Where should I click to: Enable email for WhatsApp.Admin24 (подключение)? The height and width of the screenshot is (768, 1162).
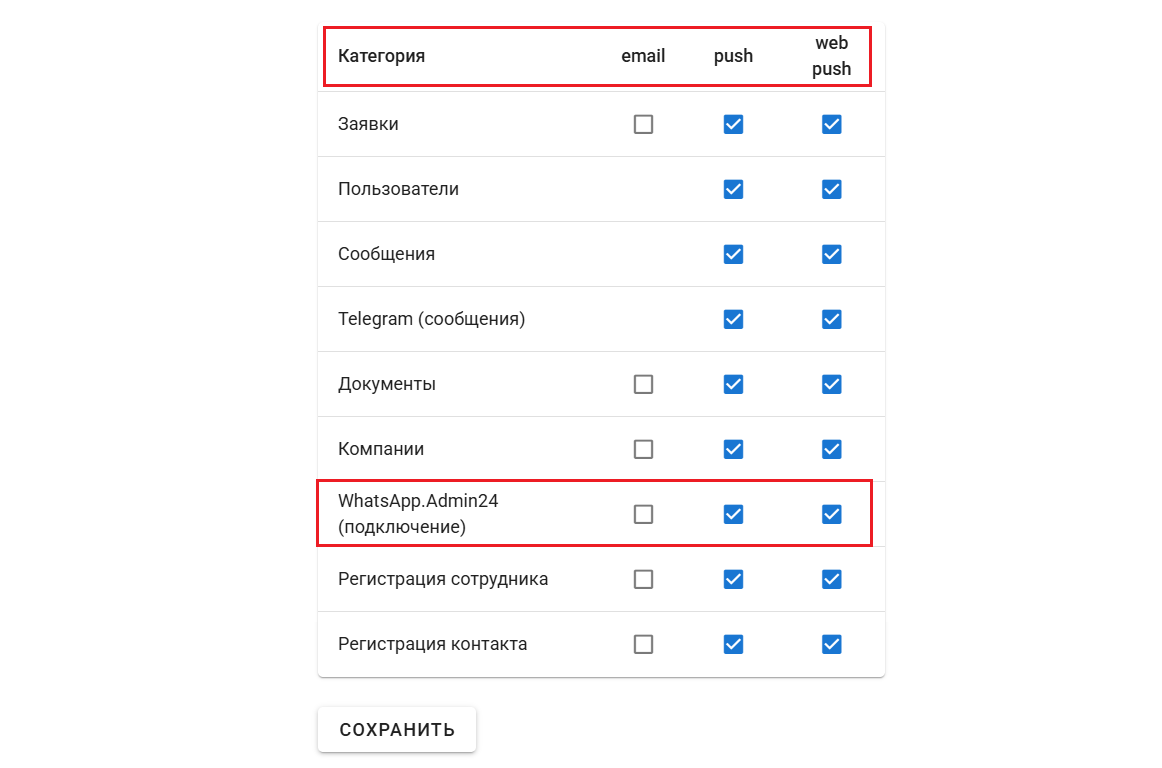pyautogui.click(x=643, y=514)
